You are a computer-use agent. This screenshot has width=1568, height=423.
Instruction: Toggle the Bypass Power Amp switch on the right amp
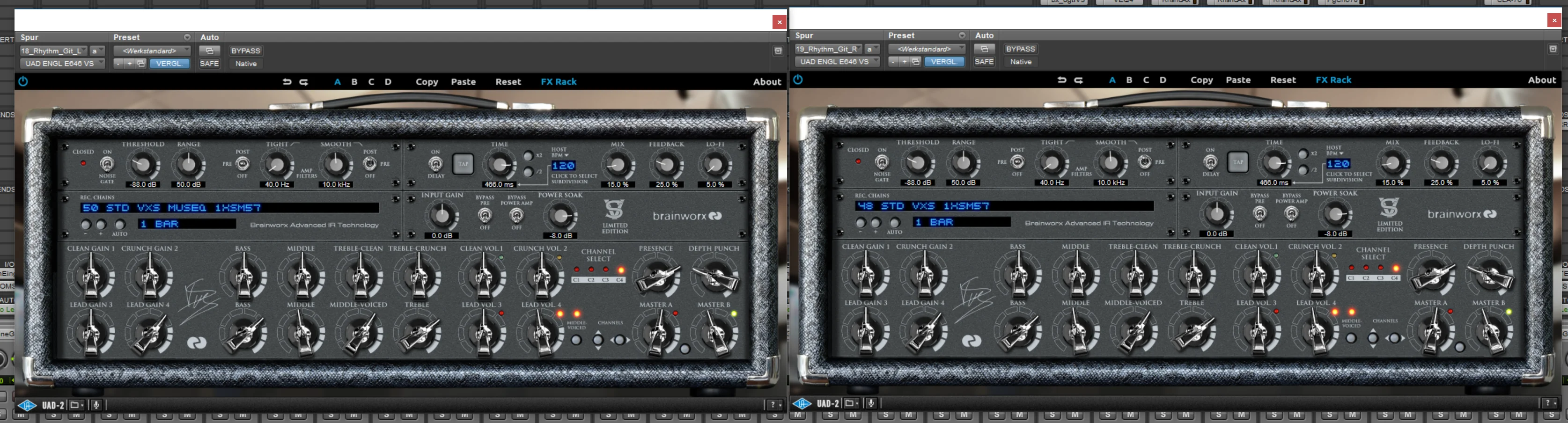(x=1291, y=214)
